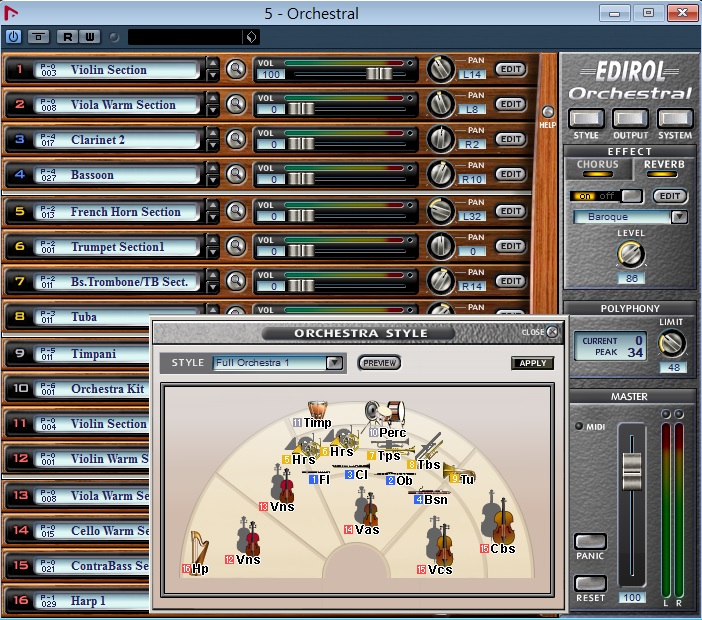Click the RESET button

click(x=590, y=583)
